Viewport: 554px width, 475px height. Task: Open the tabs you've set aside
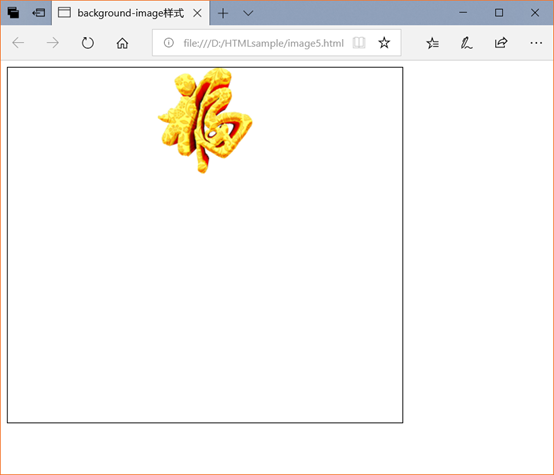pos(13,13)
